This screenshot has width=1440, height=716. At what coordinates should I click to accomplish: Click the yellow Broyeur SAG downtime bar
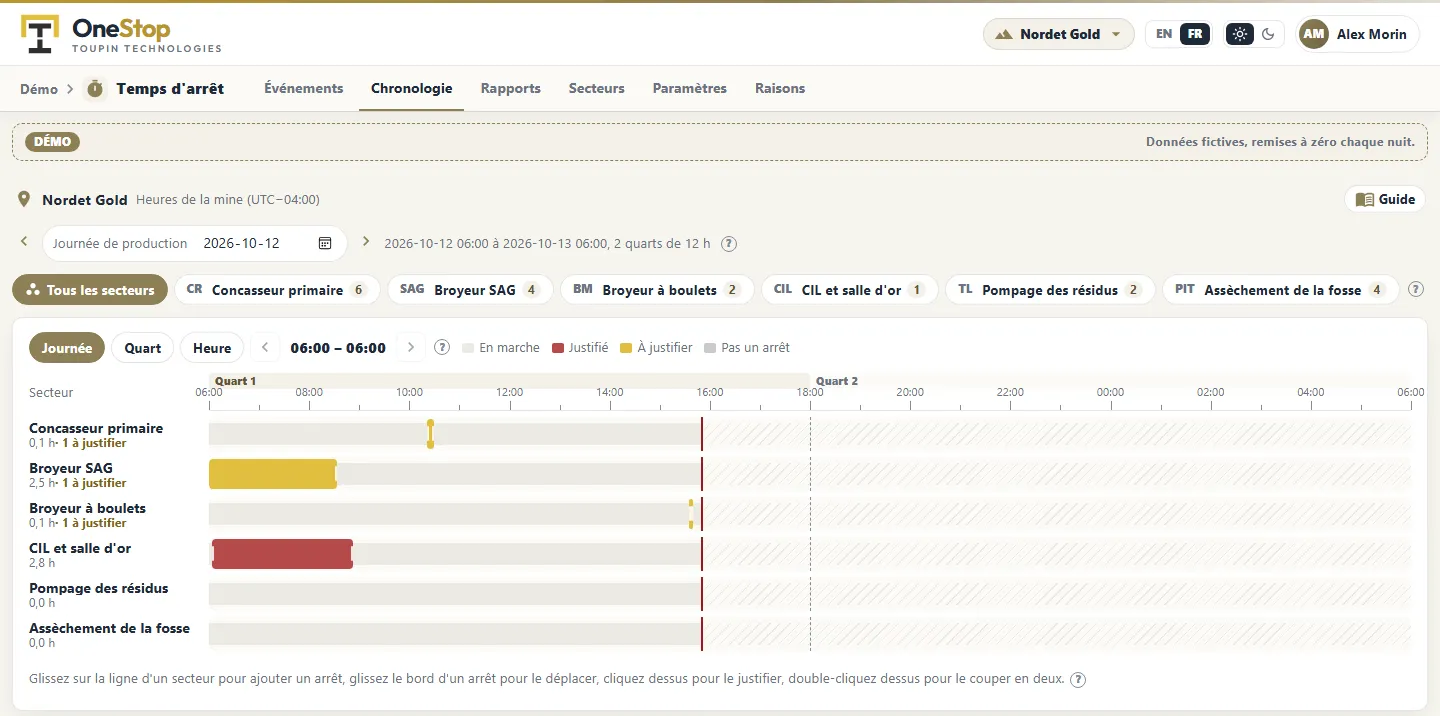click(272, 474)
